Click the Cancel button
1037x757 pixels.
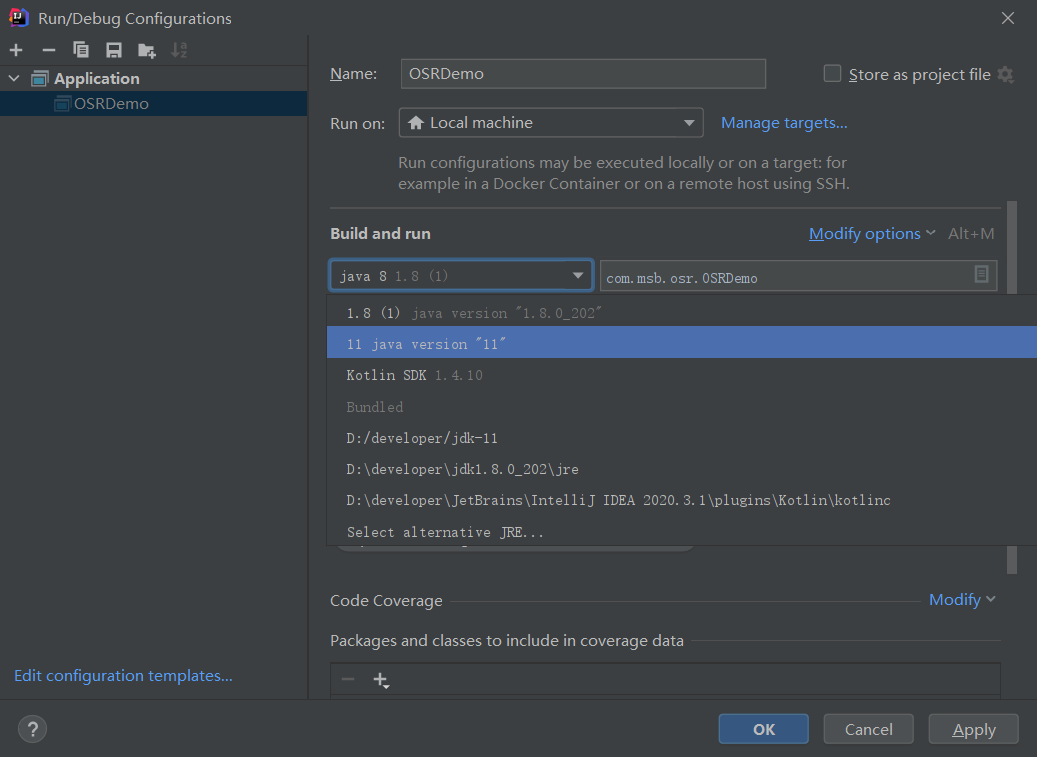click(868, 729)
